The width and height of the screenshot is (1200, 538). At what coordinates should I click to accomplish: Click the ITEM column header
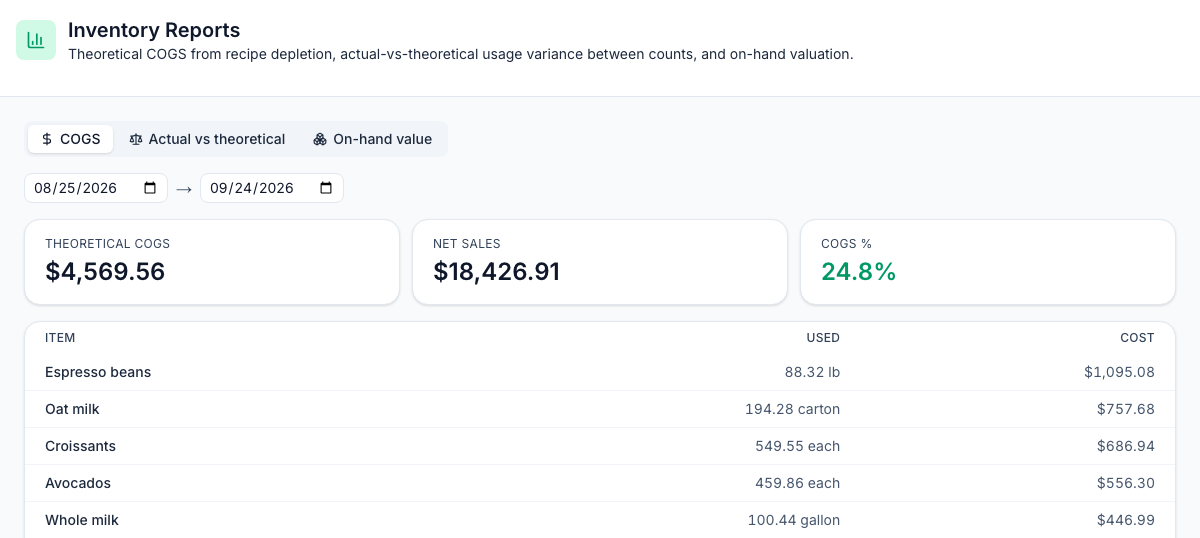tap(60, 338)
